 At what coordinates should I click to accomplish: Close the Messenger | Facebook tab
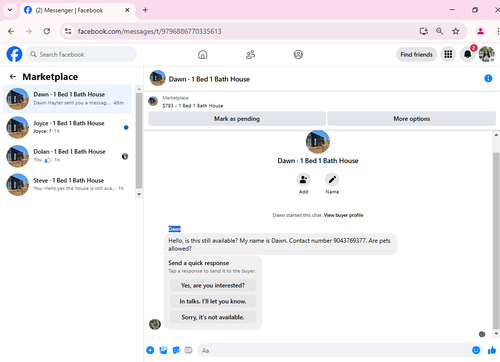click(127, 10)
